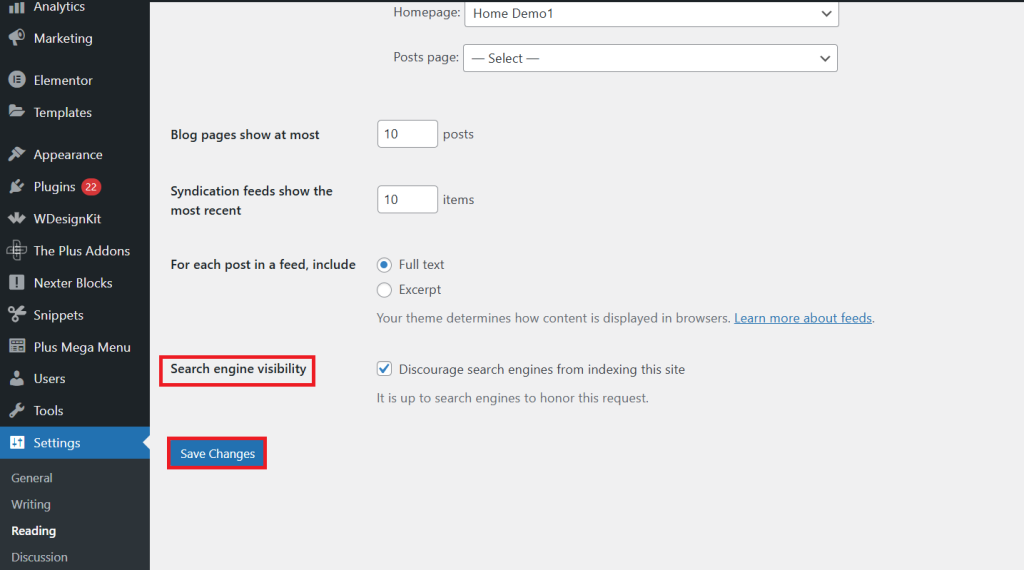1024x570 pixels.
Task: Open the Writing settings submenu item
Action: tap(31, 504)
